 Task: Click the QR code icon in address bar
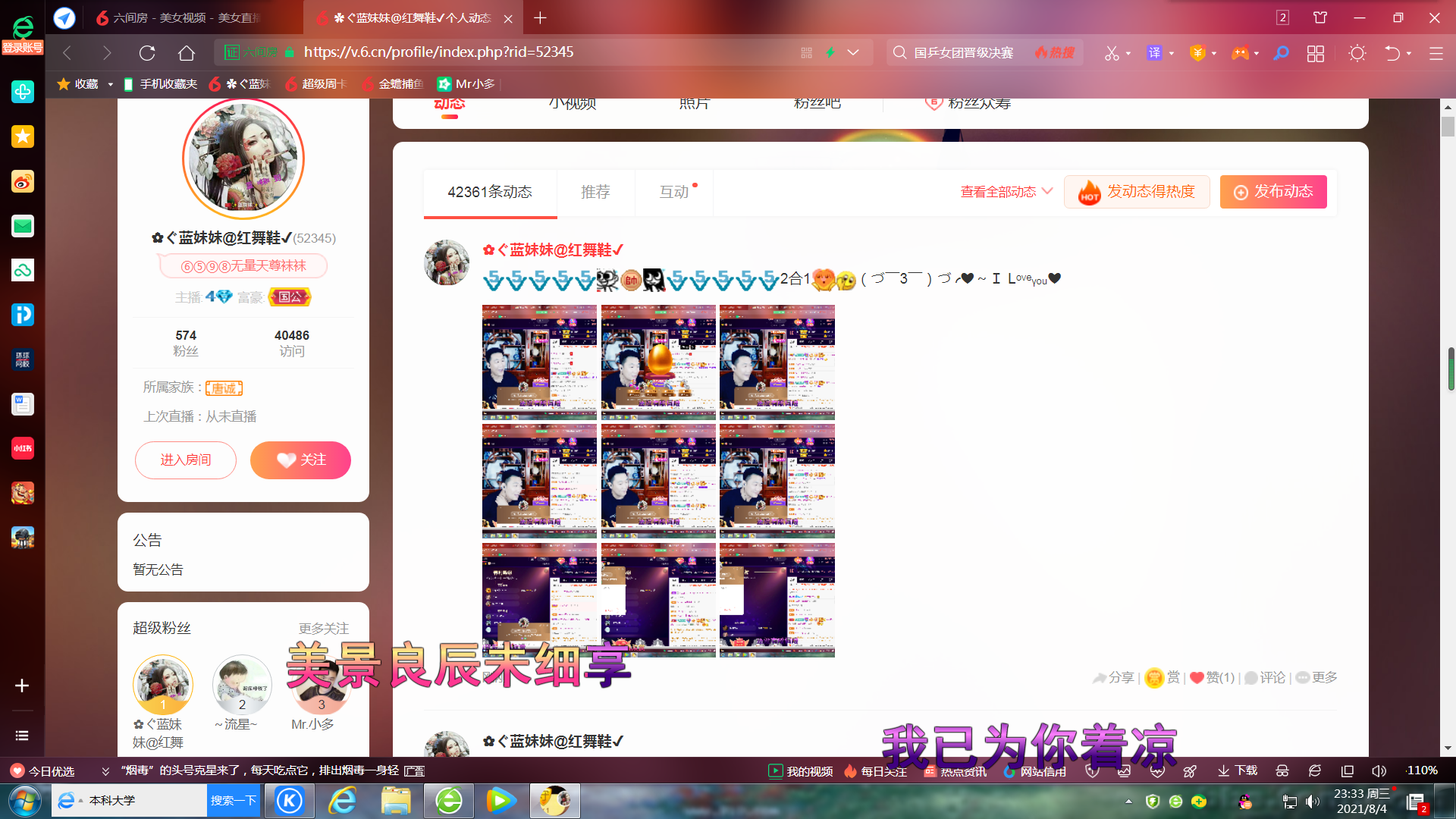tap(806, 53)
